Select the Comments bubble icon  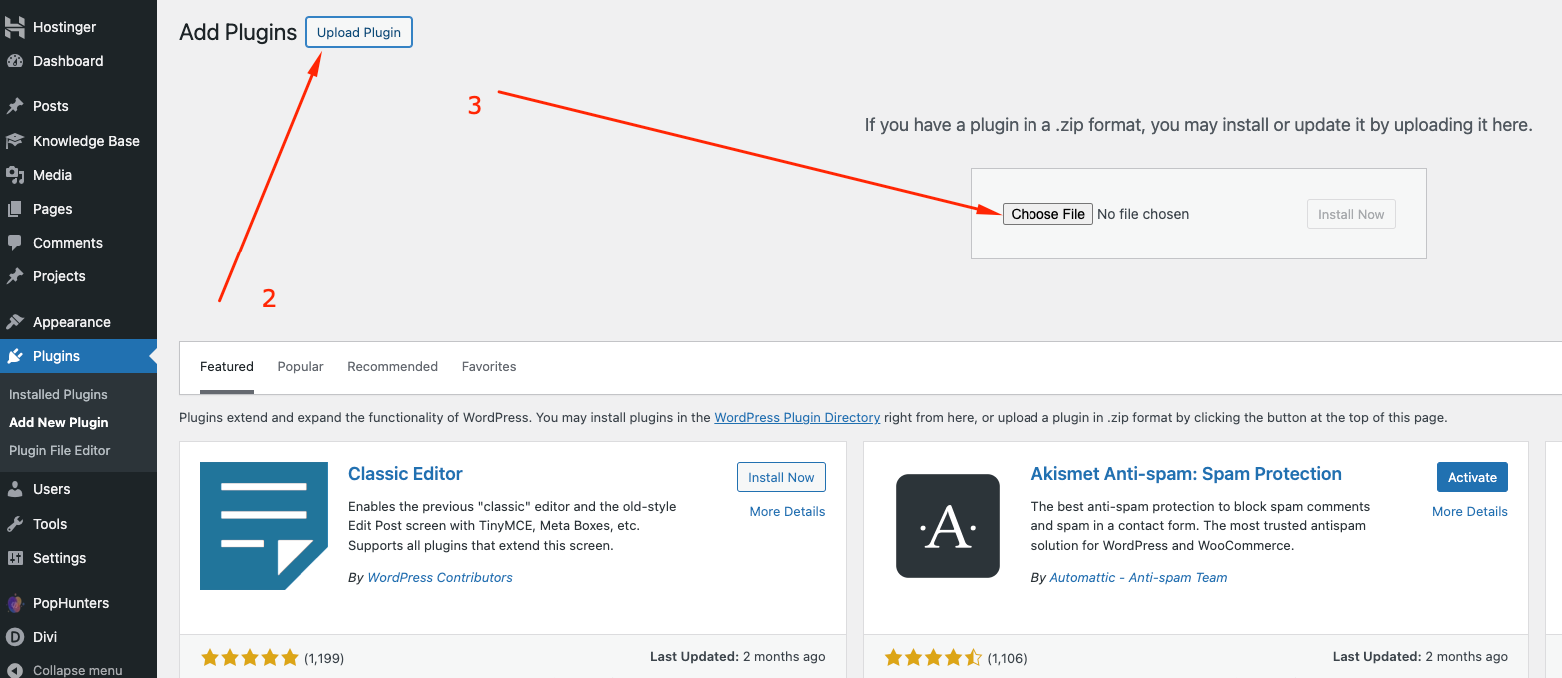[15, 243]
